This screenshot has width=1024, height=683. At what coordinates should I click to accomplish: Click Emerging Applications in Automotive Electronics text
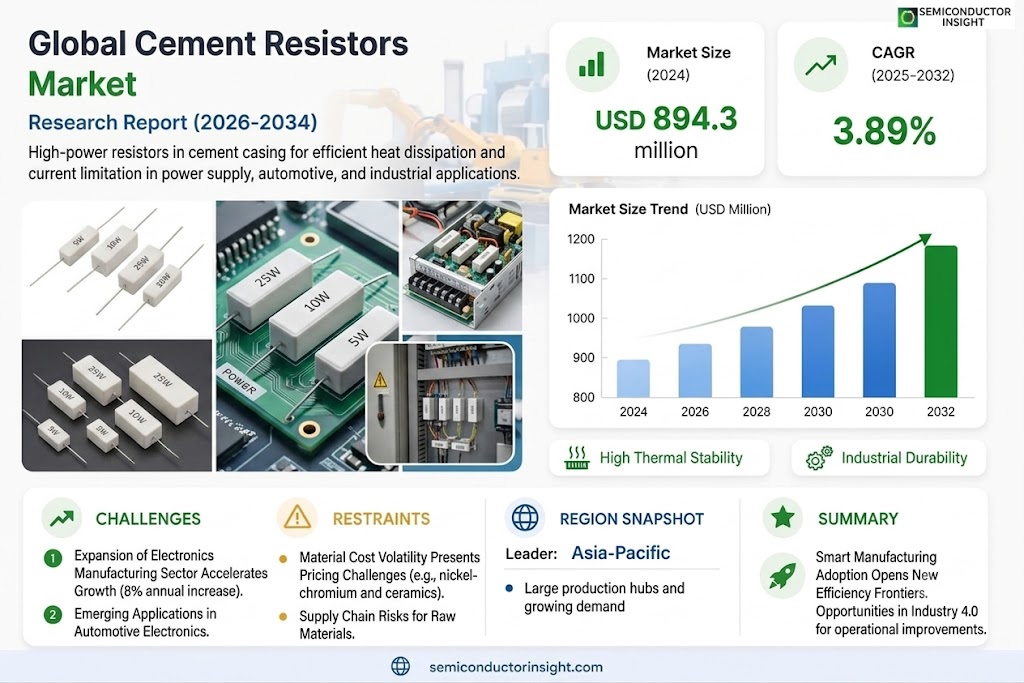pos(145,622)
